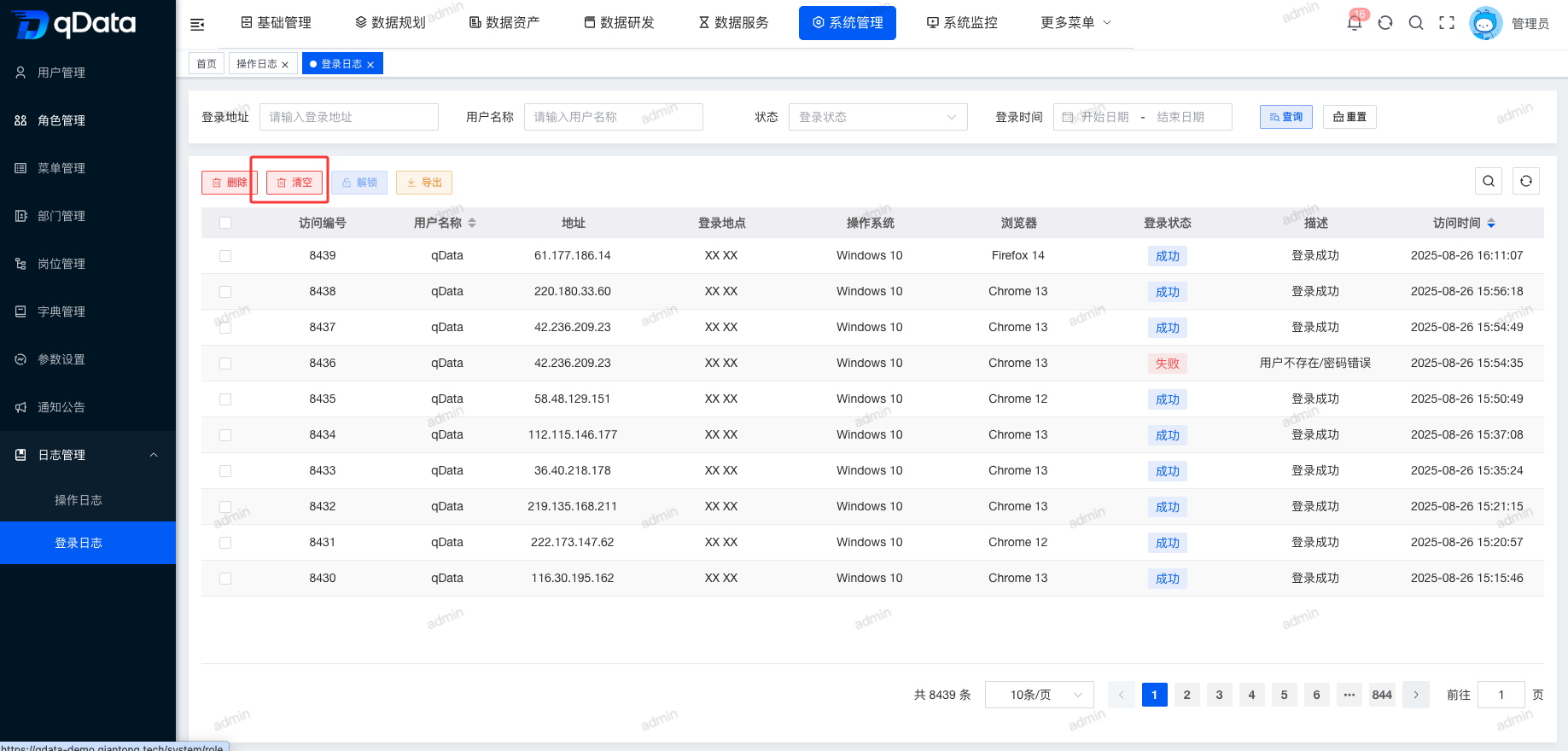
Task: Click the 导出 export button
Action: pyautogui.click(x=424, y=183)
